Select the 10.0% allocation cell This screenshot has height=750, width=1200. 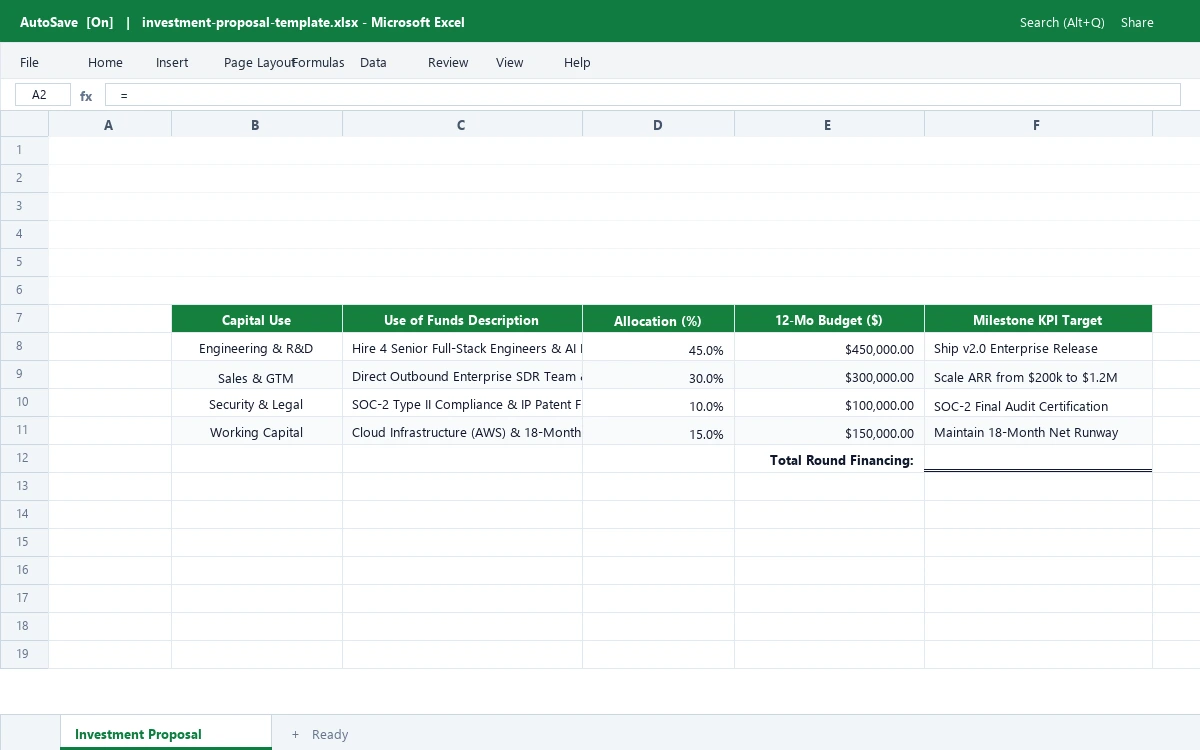click(658, 403)
